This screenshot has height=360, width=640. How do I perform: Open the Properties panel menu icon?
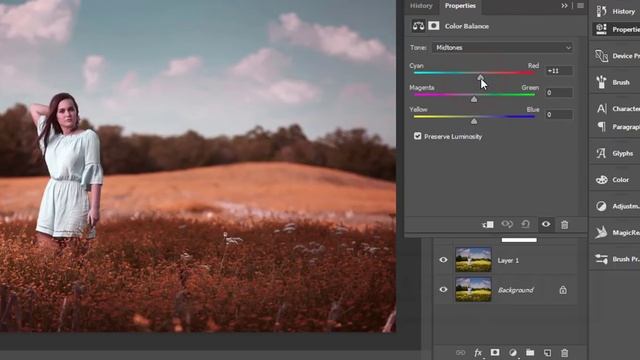(x=580, y=6)
